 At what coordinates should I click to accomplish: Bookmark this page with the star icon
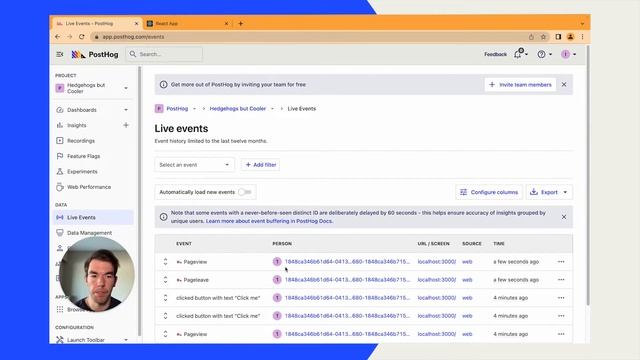click(543, 37)
